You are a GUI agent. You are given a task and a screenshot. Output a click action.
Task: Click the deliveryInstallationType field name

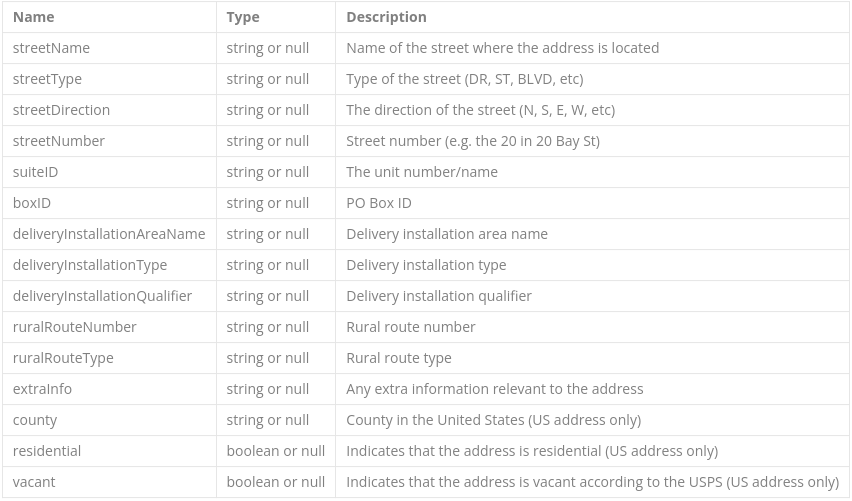coord(90,265)
